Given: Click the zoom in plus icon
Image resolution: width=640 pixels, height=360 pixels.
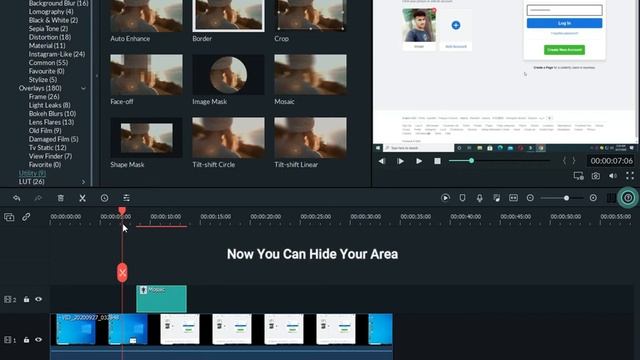Looking at the screenshot, I should [x=593, y=198].
